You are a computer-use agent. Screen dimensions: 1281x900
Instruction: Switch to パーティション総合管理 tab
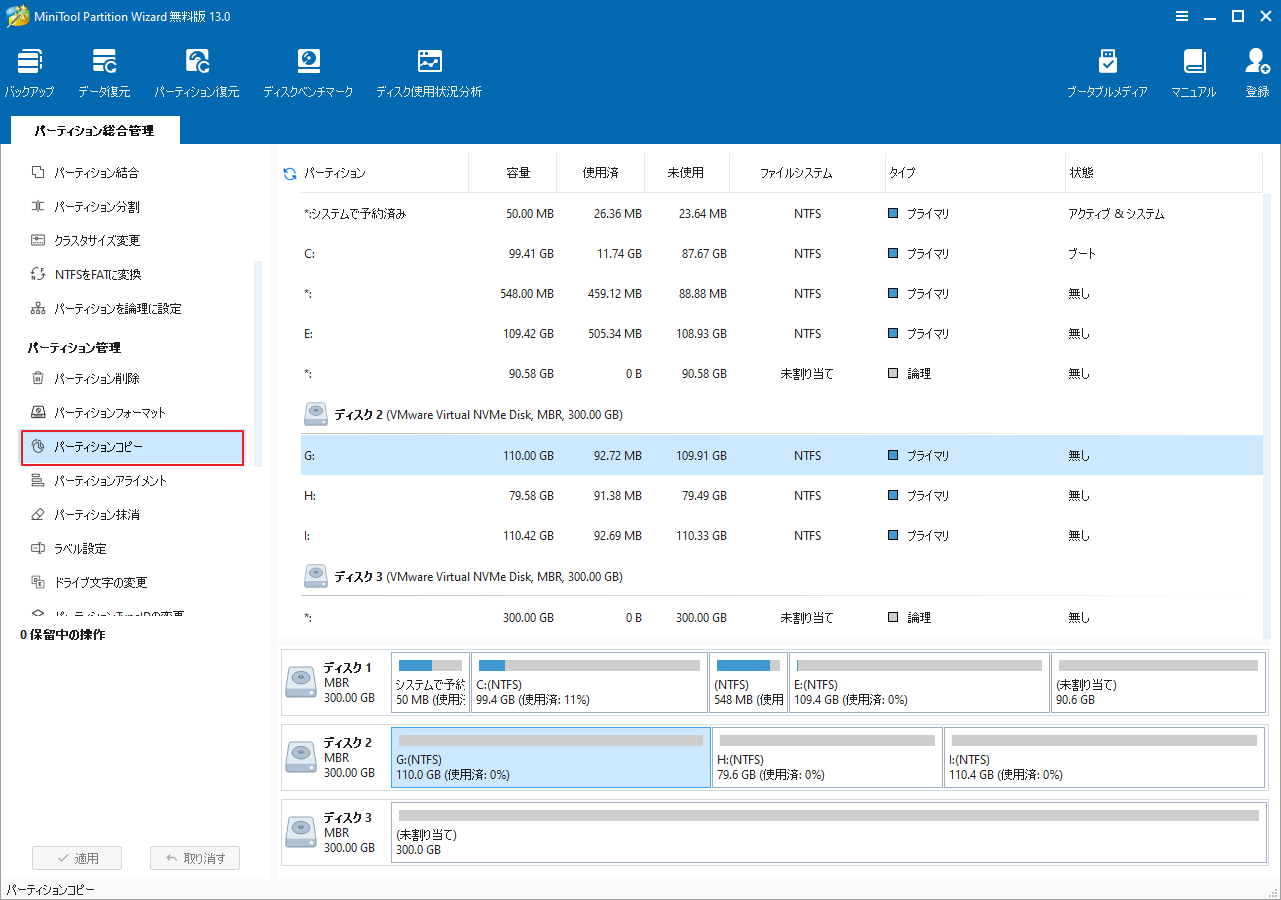tap(94, 129)
